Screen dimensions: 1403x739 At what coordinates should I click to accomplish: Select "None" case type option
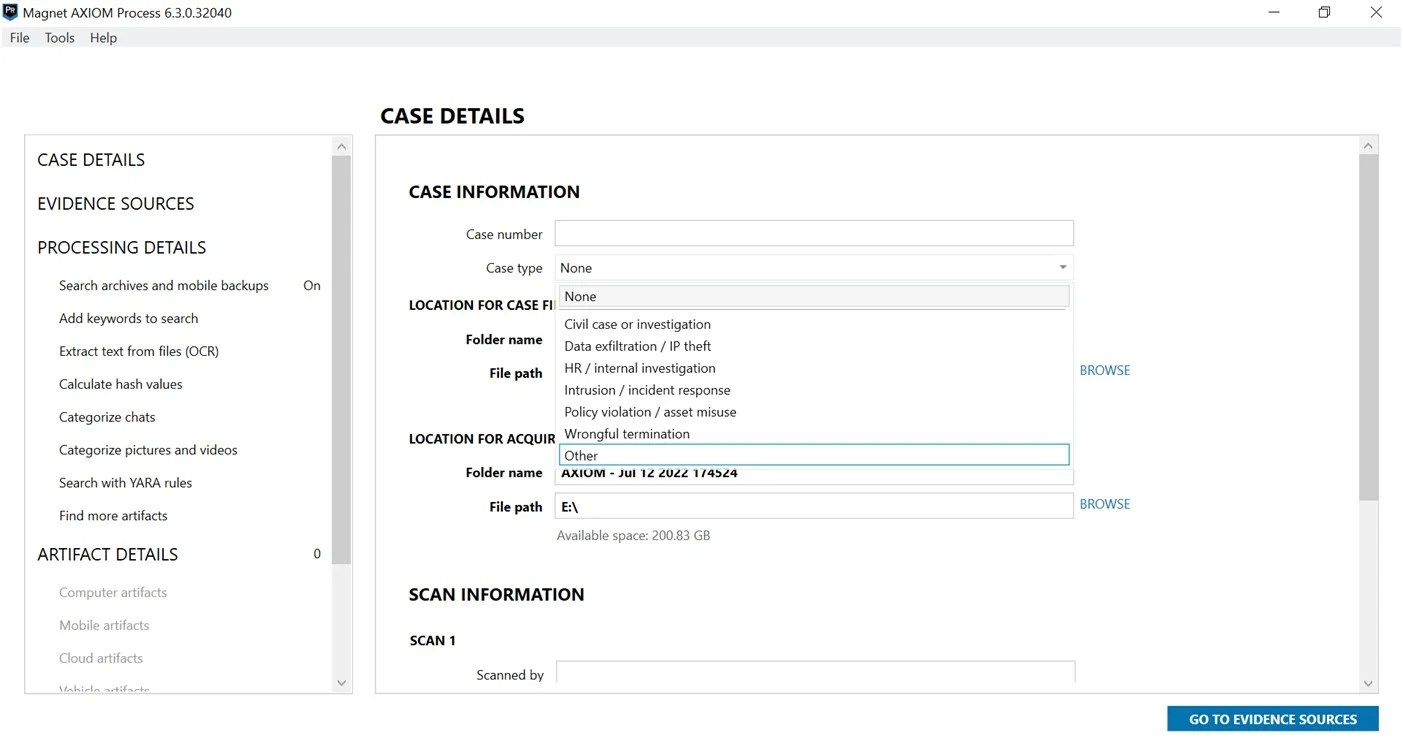coord(579,296)
